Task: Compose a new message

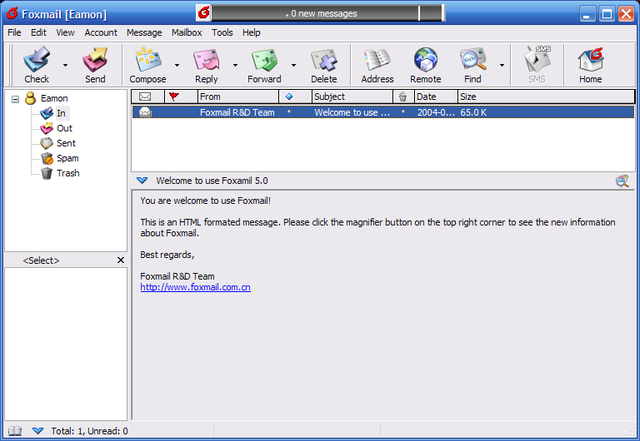Action: [x=148, y=65]
